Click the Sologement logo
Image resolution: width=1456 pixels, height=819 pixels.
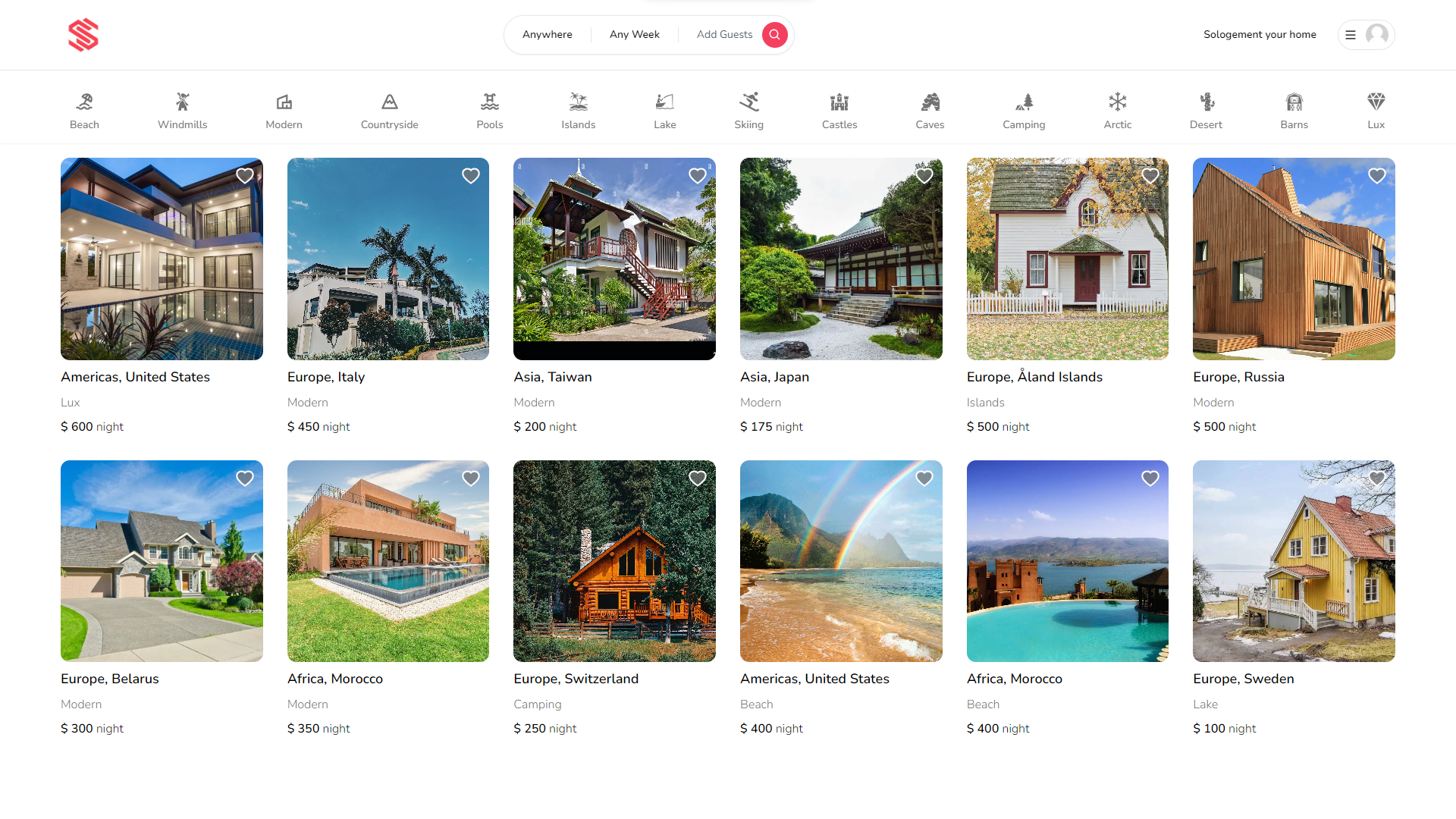click(83, 35)
